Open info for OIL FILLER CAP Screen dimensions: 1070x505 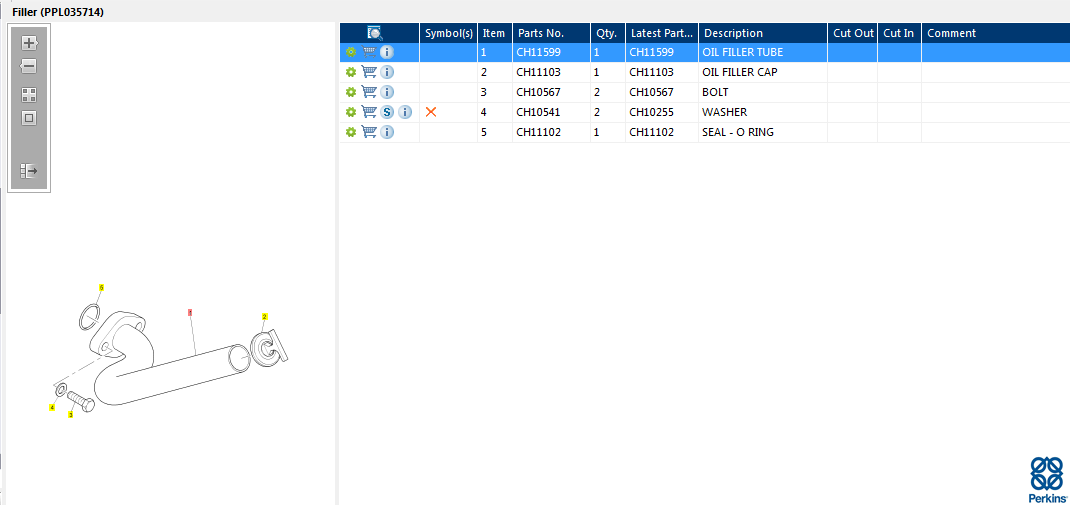[x=387, y=72]
